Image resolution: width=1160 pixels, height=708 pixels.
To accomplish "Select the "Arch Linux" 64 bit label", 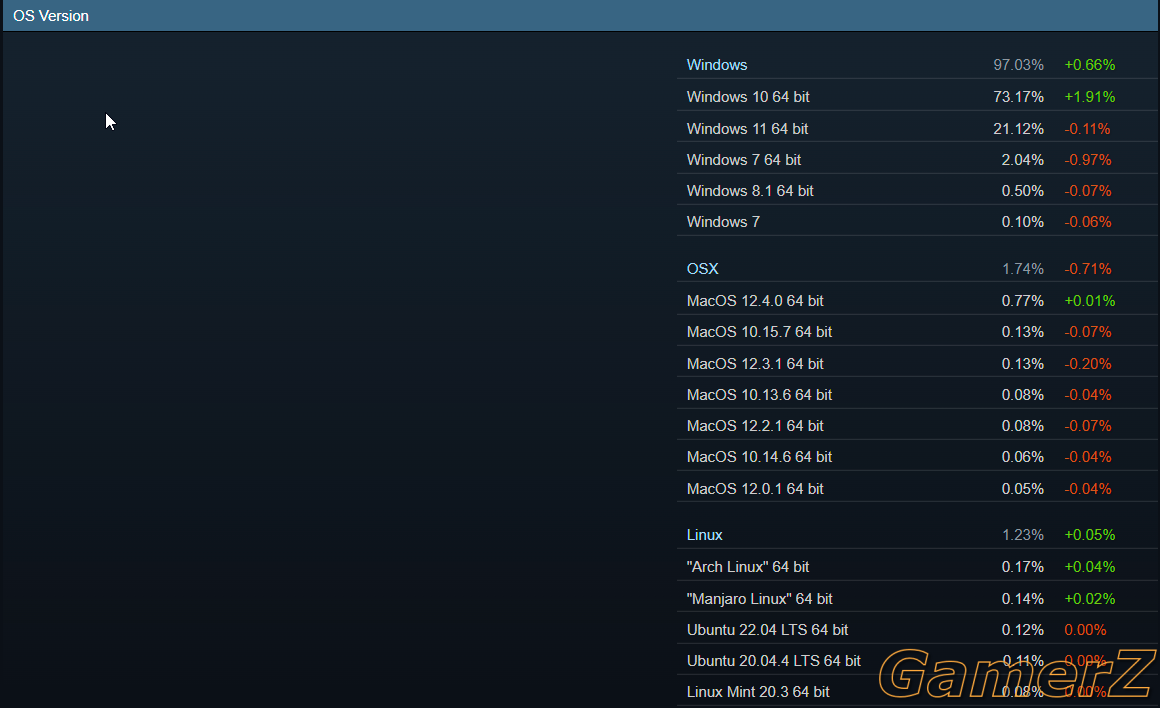I will [x=748, y=567].
